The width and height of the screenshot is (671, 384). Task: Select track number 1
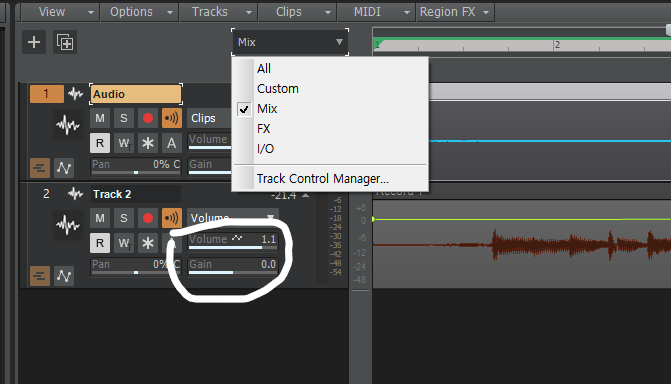pyautogui.click(x=47, y=94)
